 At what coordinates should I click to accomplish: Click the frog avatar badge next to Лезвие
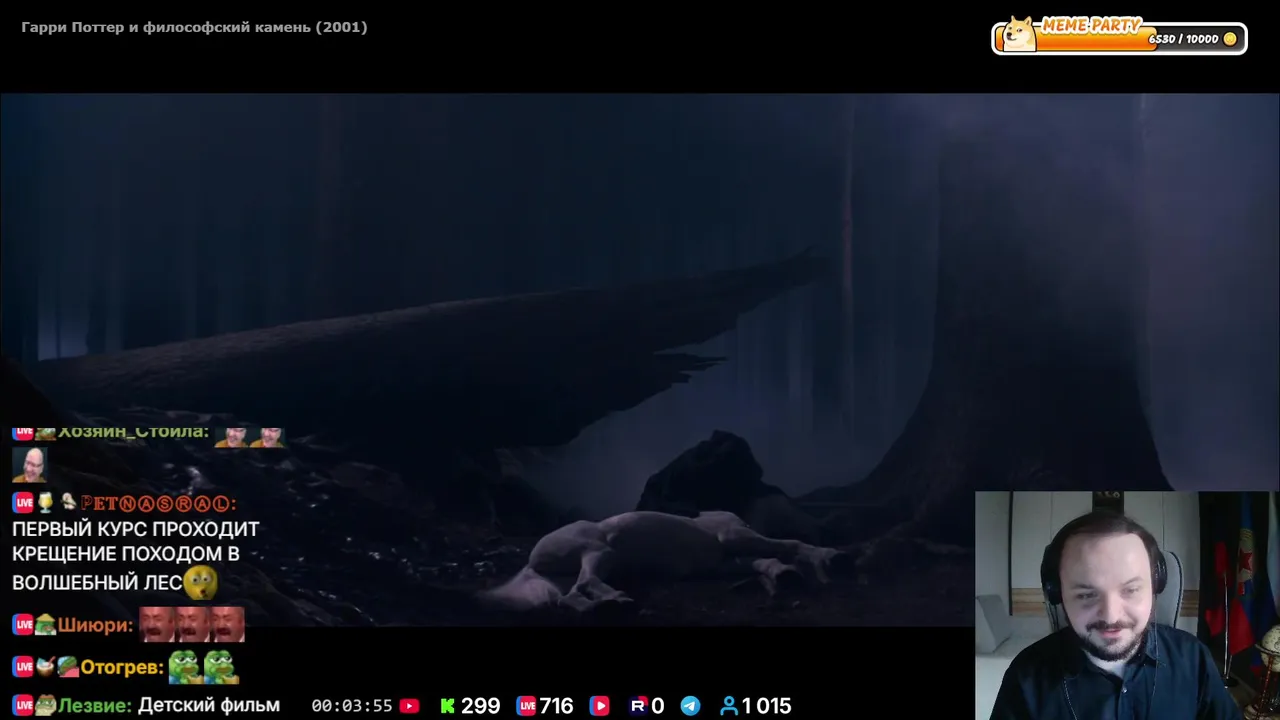tap(45, 706)
